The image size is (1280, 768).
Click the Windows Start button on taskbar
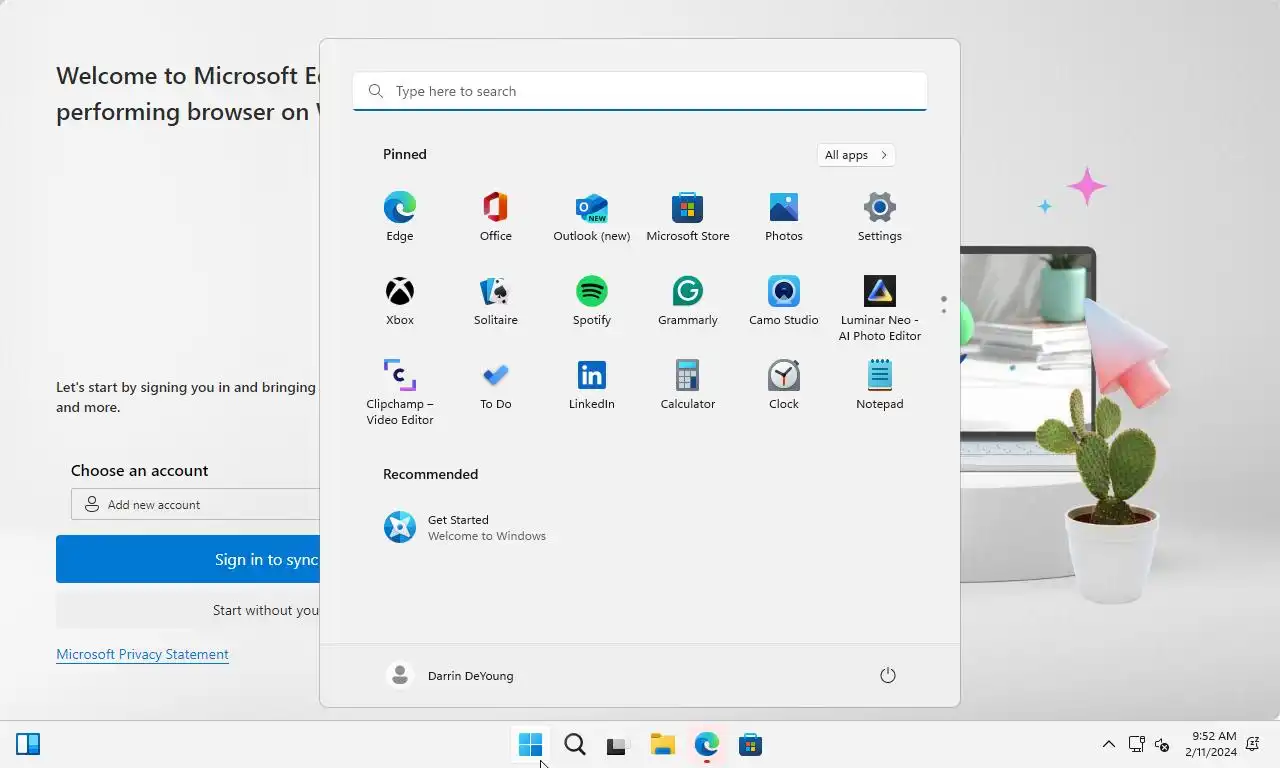pyautogui.click(x=531, y=744)
